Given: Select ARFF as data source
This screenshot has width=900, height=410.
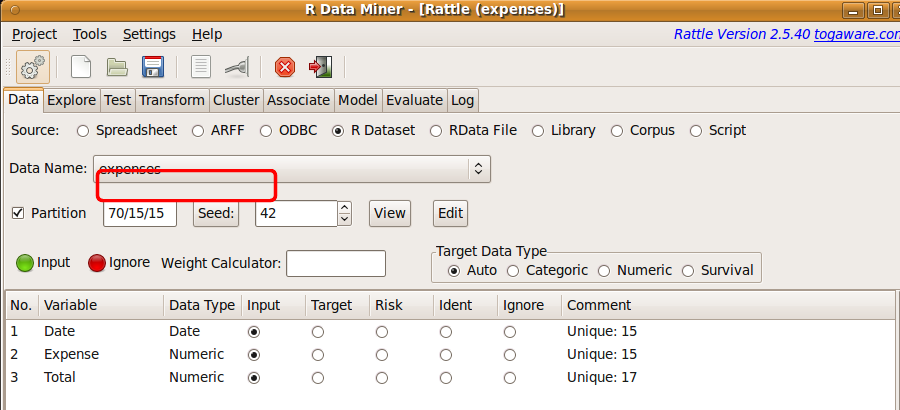Looking at the screenshot, I should point(198,131).
